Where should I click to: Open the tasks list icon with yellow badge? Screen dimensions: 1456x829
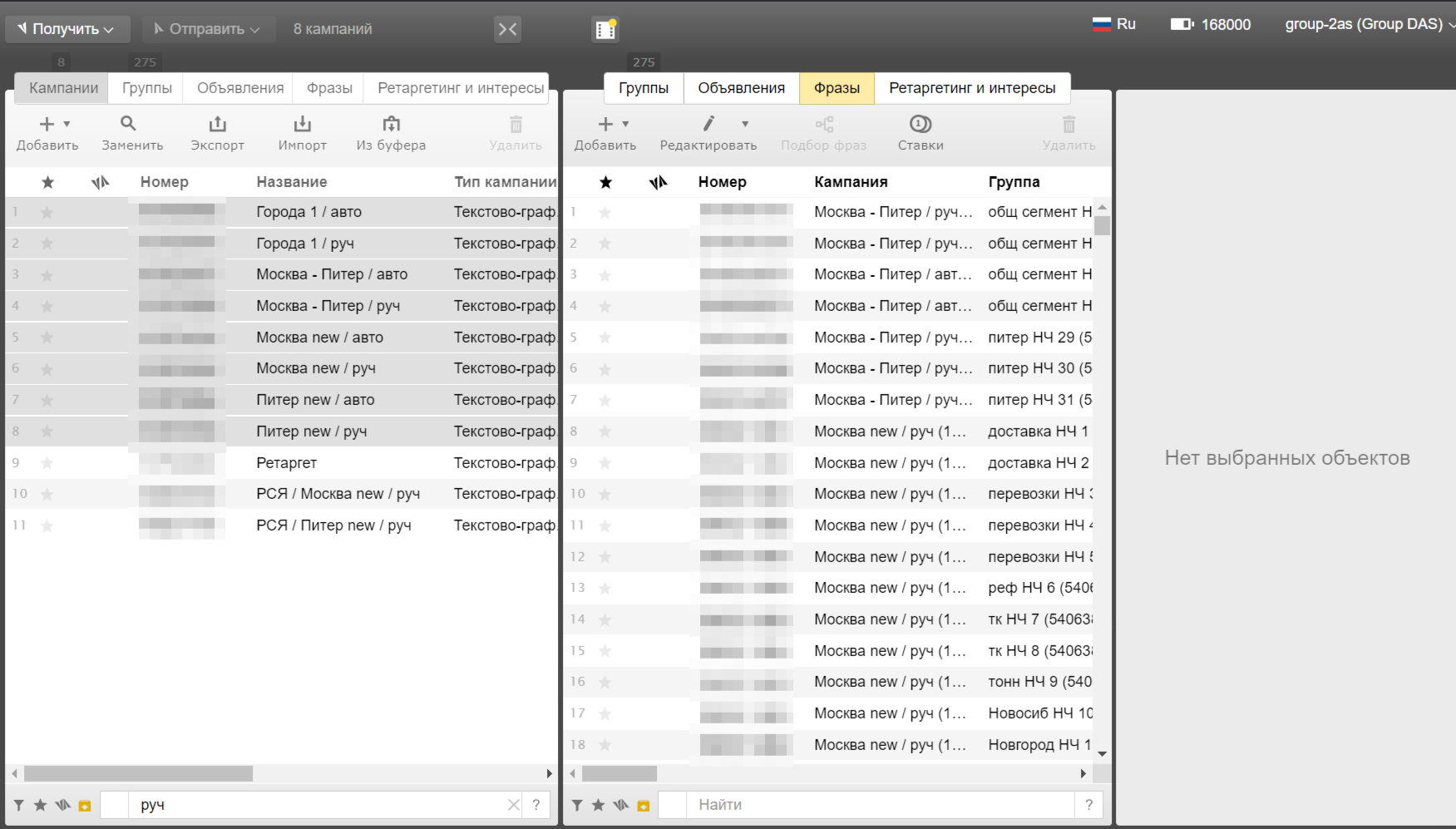(x=606, y=29)
